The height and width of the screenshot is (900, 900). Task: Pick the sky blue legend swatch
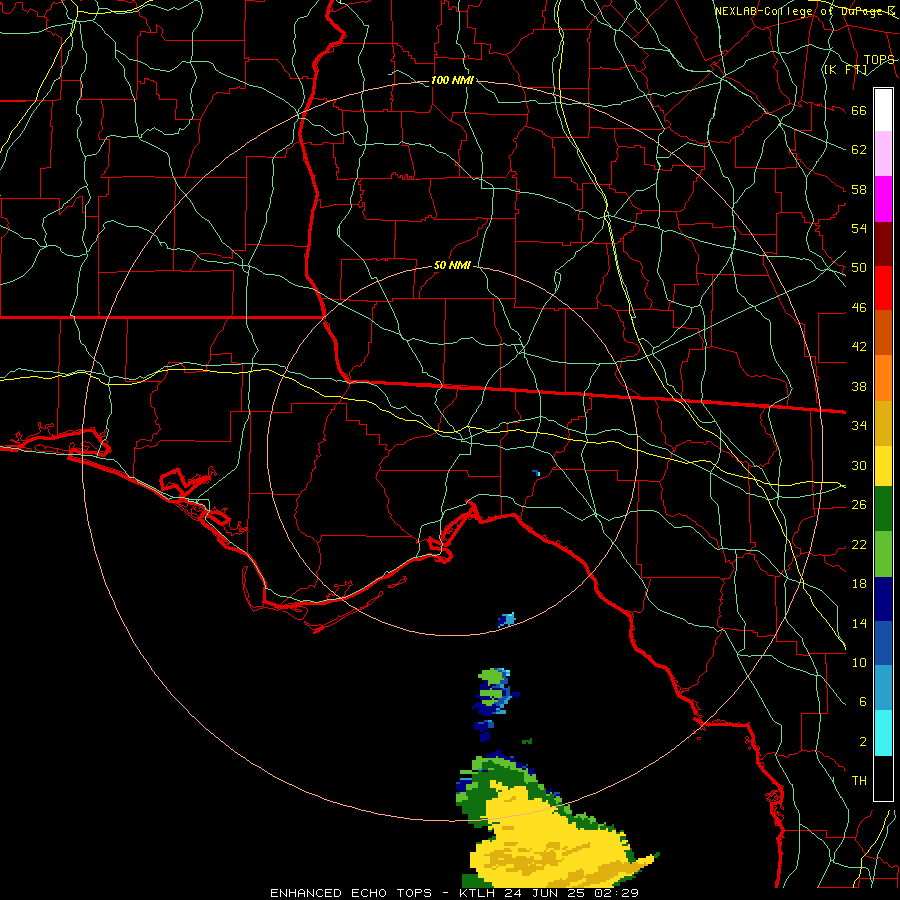coord(883,687)
